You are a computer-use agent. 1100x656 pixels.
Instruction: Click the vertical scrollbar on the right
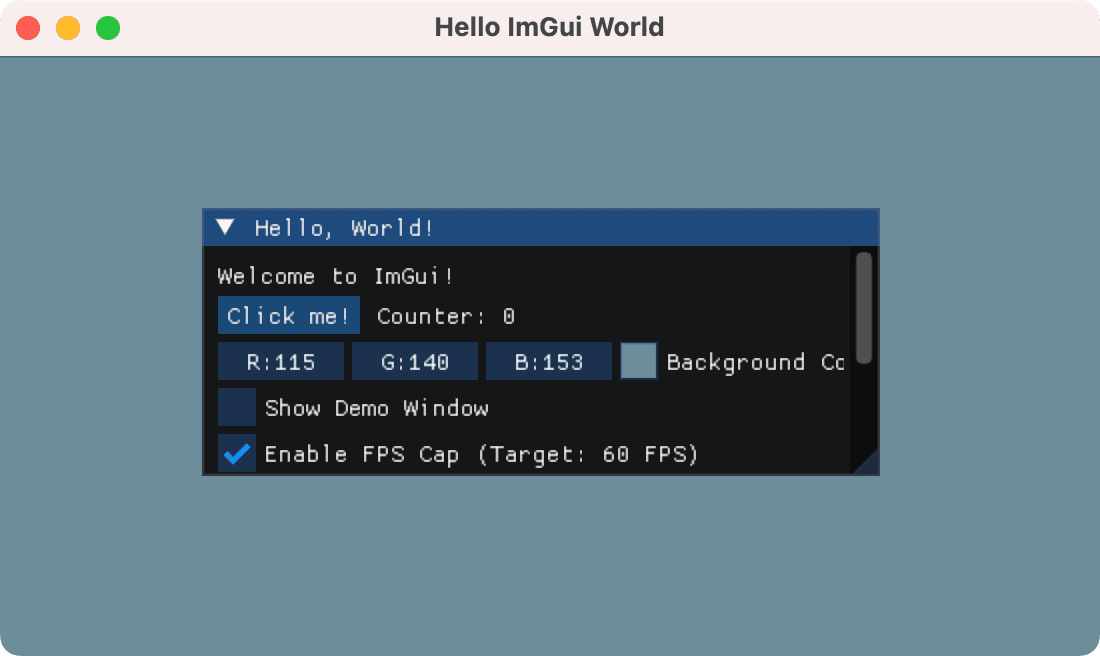[x=863, y=310]
